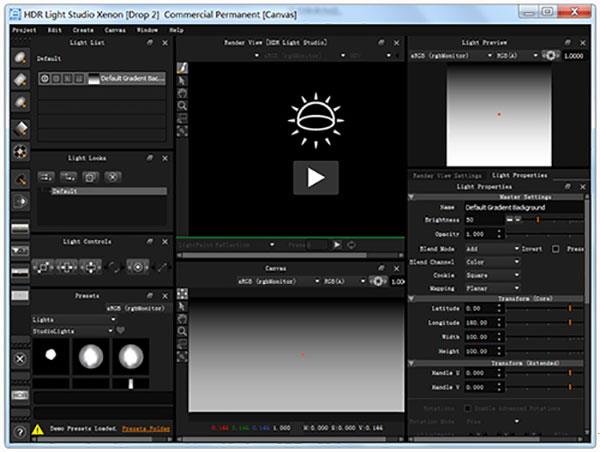Open the Presets Folder link

[x=146, y=429]
